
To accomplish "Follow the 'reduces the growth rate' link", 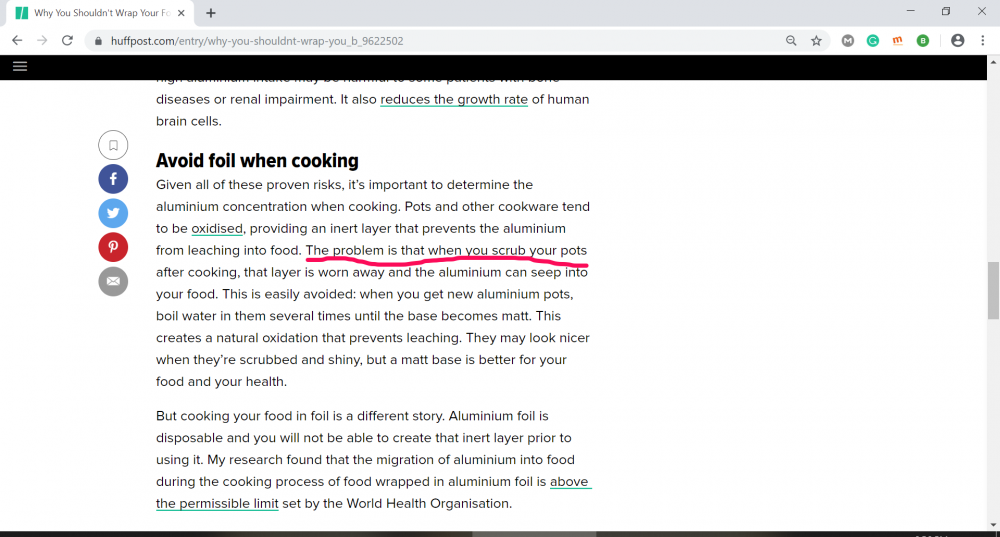I will click(x=453, y=99).
